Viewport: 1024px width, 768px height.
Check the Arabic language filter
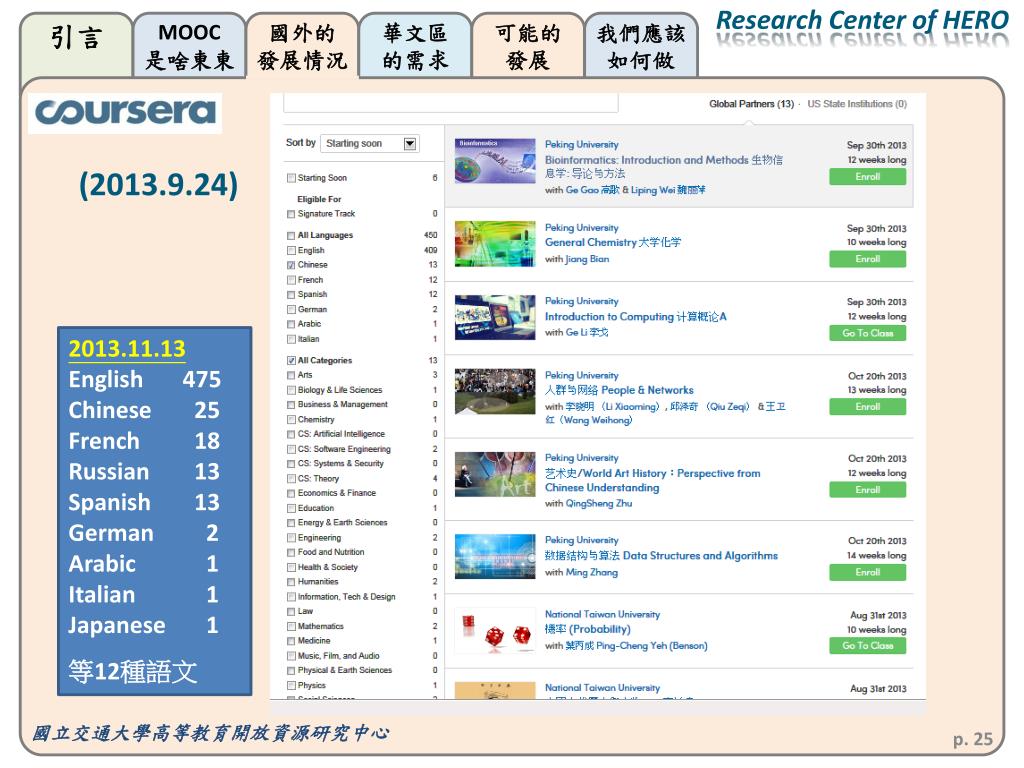click(x=291, y=324)
